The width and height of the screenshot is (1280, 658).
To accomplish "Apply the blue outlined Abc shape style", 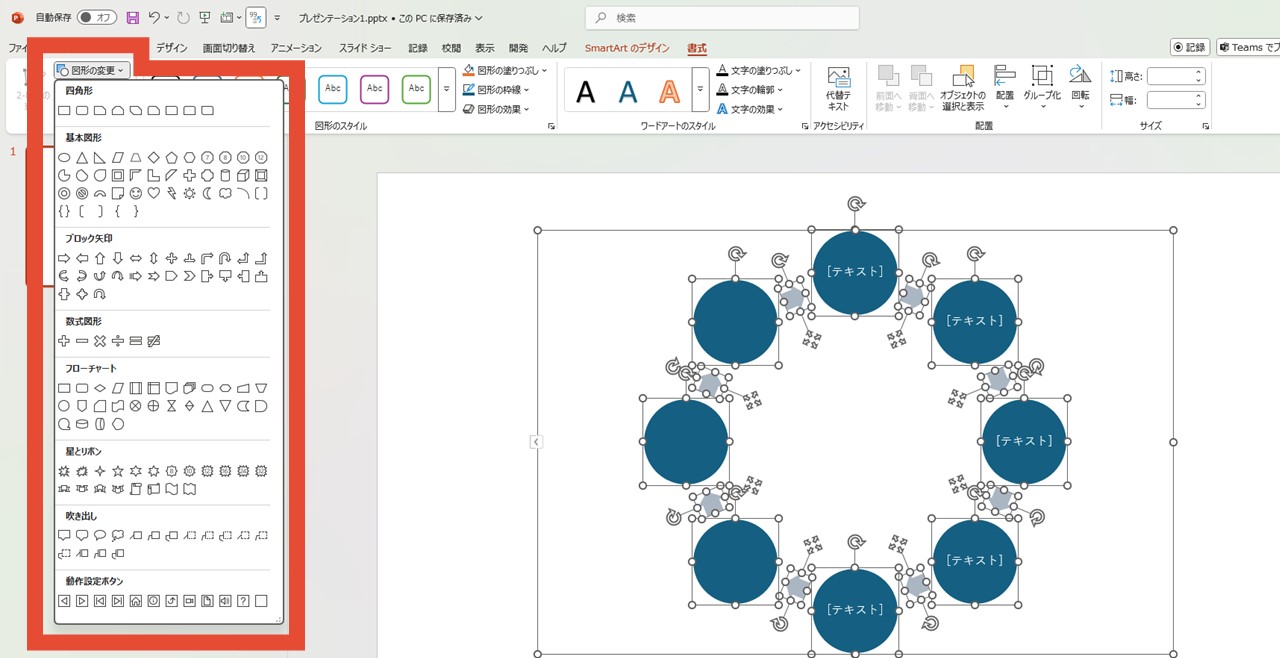I will coord(333,90).
